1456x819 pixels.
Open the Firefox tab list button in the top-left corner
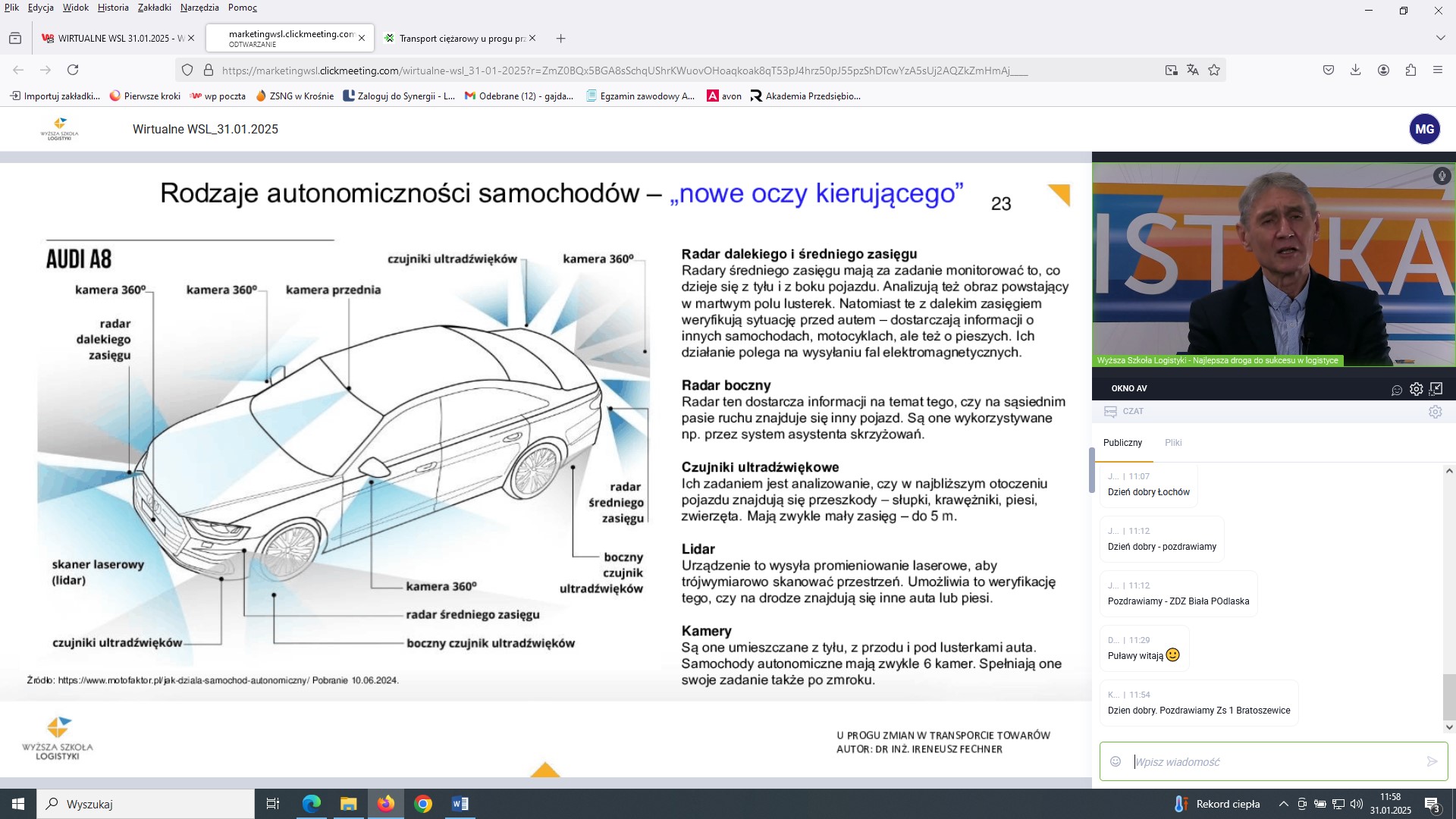coord(15,38)
